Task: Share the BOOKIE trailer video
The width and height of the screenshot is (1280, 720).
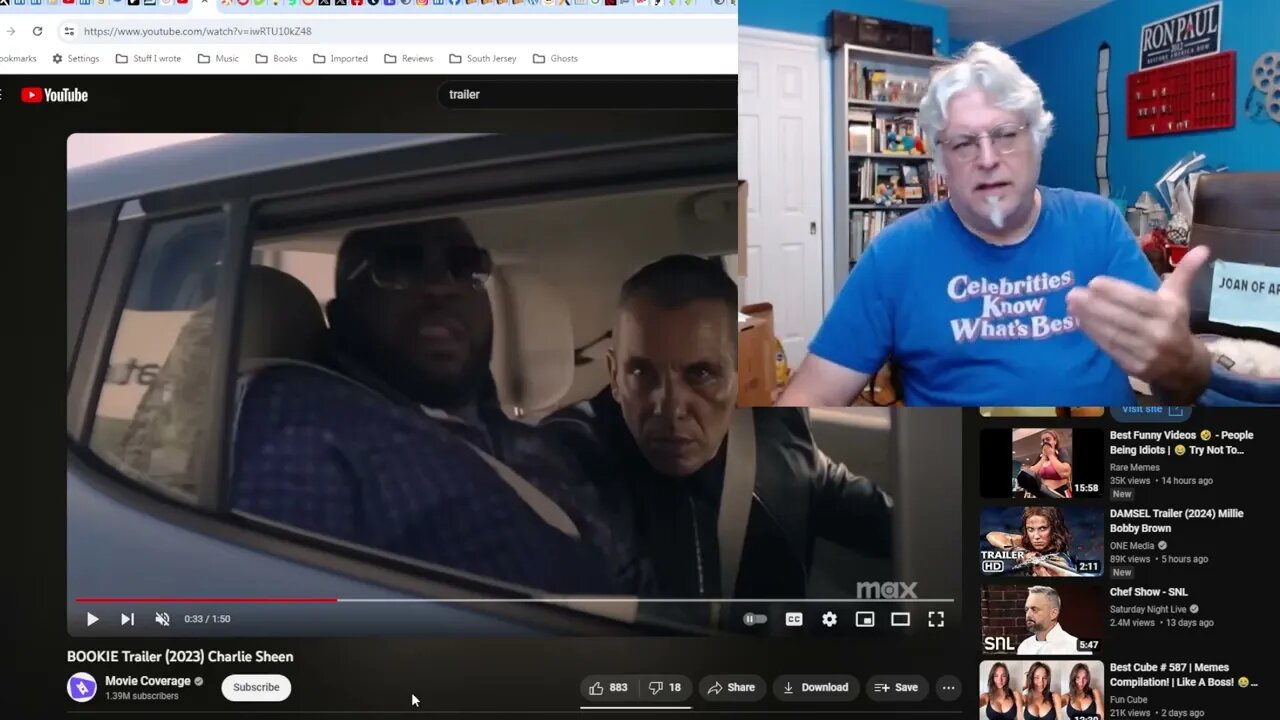Action: tap(731, 687)
